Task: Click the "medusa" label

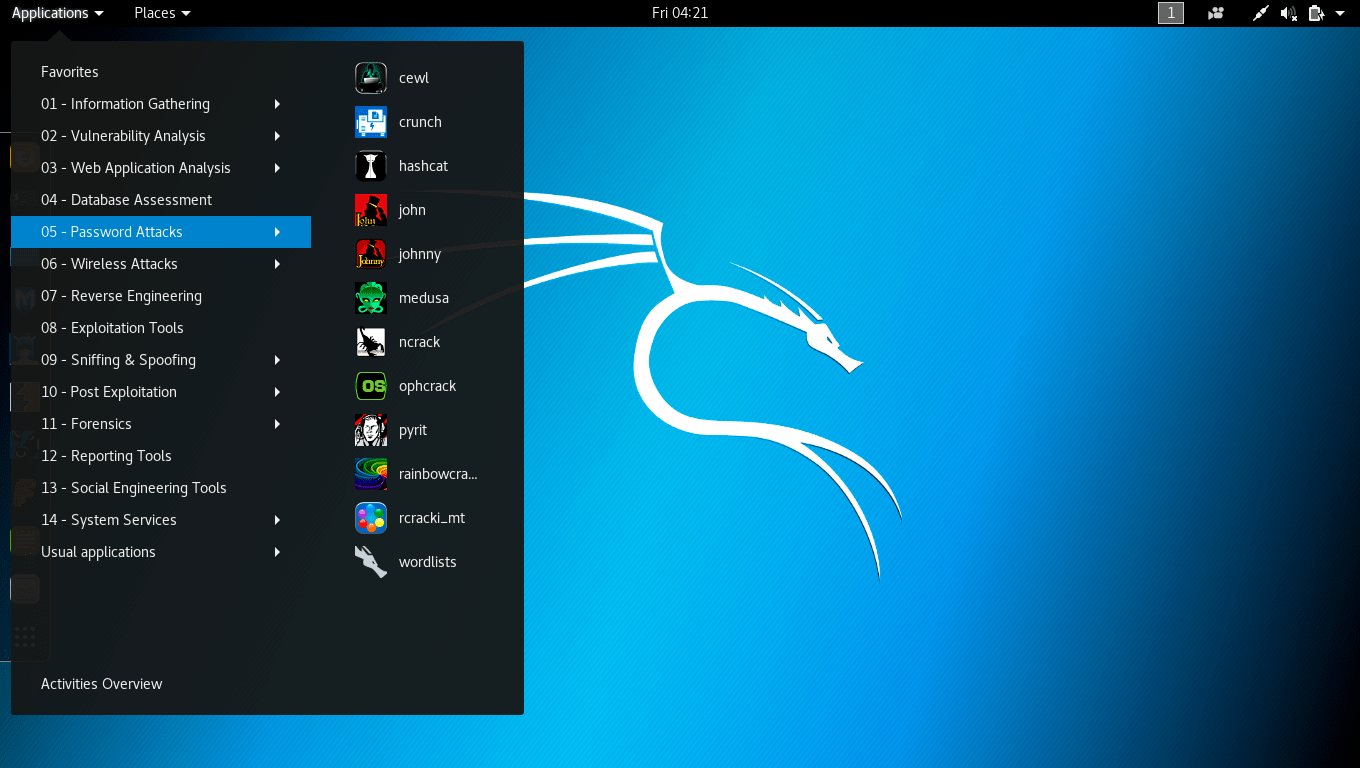Action: pos(424,298)
